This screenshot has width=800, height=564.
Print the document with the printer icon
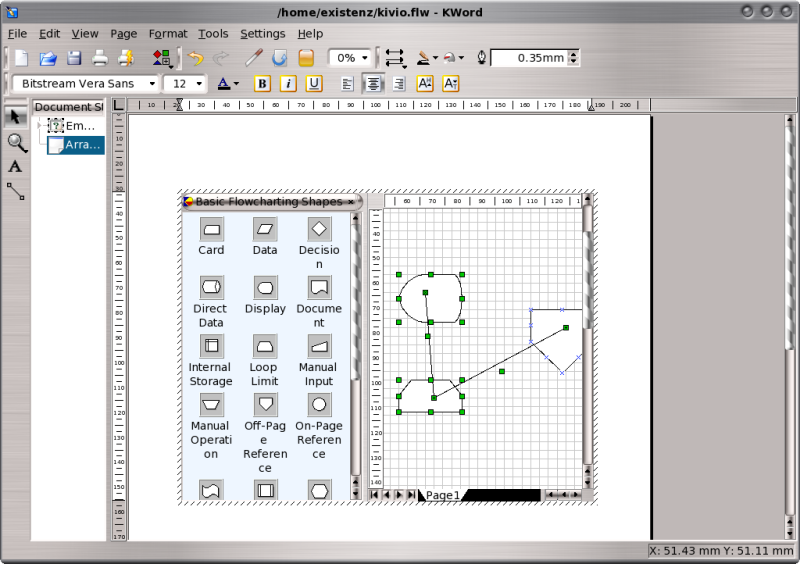(x=100, y=58)
